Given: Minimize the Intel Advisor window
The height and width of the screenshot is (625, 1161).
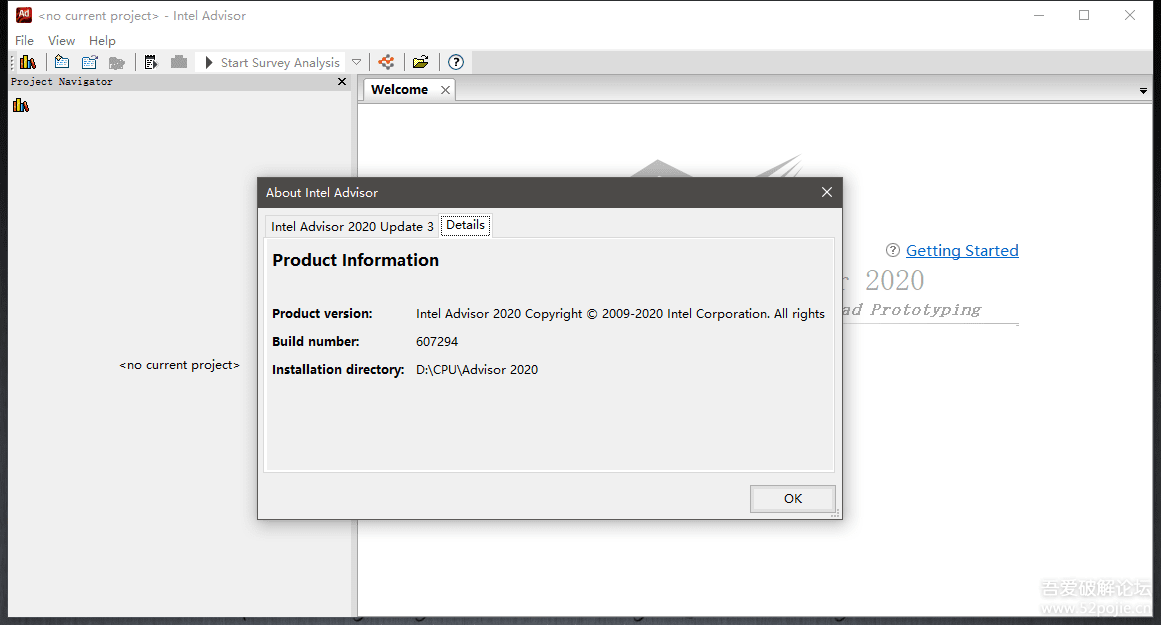Looking at the screenshot, I should coord(1039,16).
